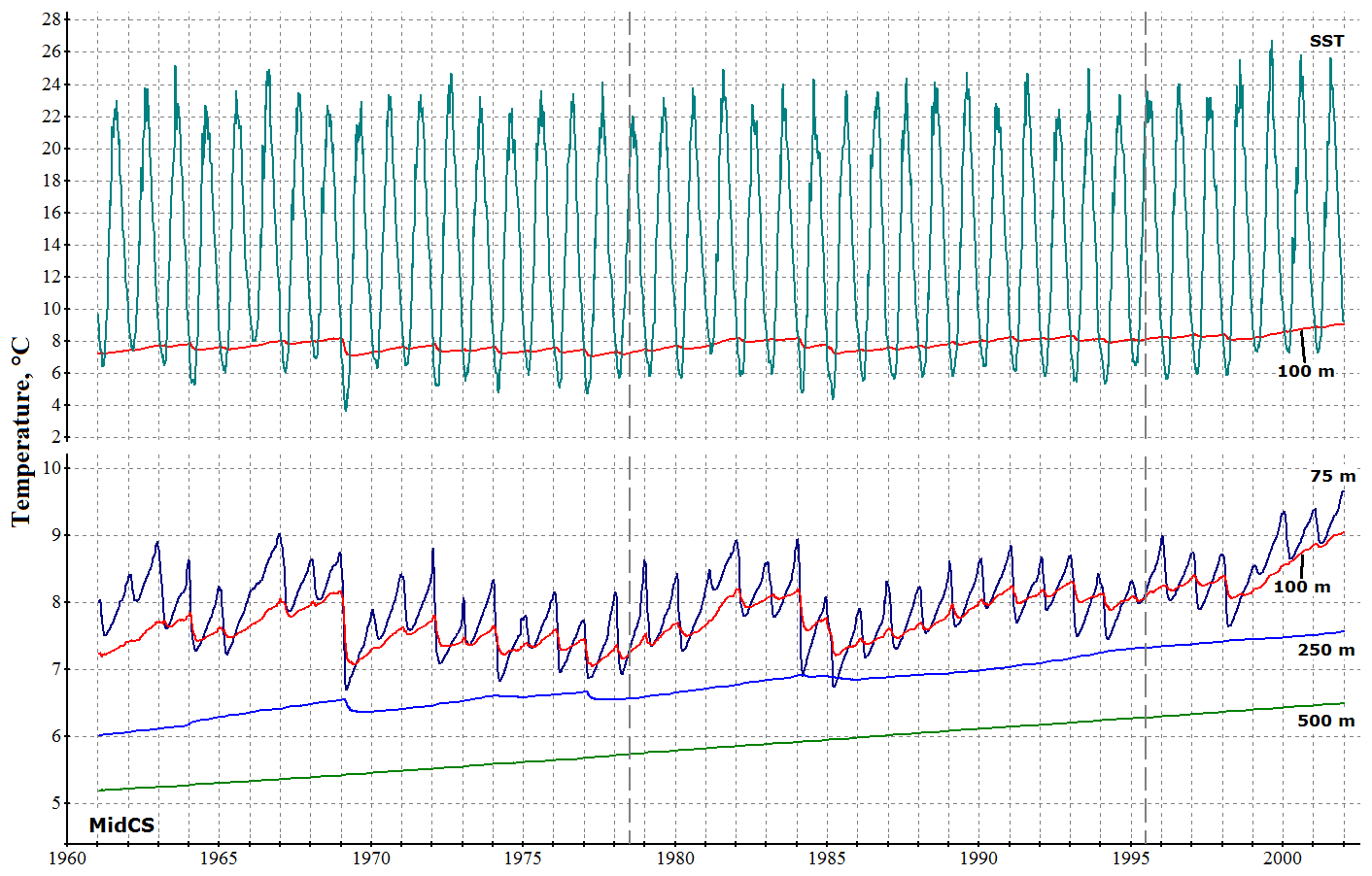Select the 1985 year label on x-axis
The height and width of the screenshot is (876, 1372).
point(827,859)
